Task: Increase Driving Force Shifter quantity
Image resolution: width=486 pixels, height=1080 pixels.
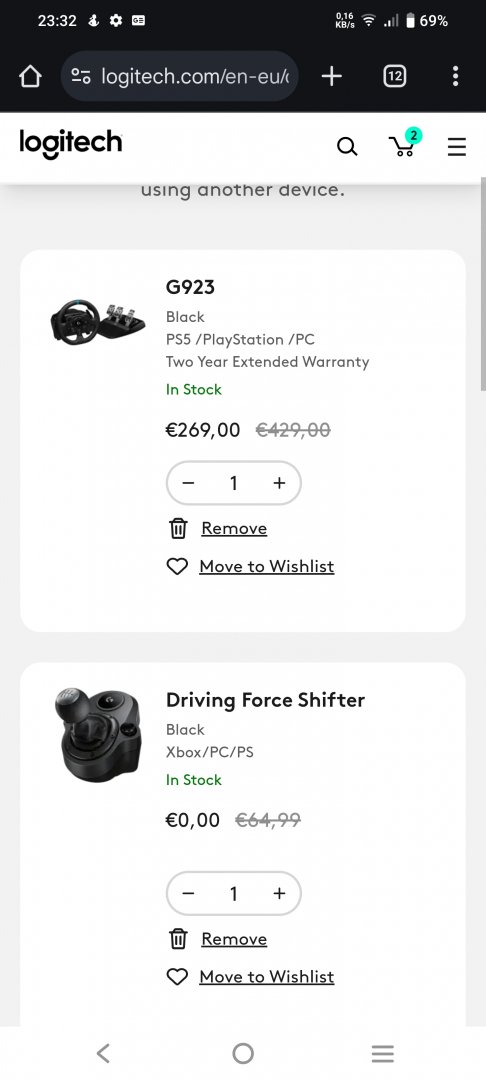Action: pyautogui.click(x=279, y=893)
